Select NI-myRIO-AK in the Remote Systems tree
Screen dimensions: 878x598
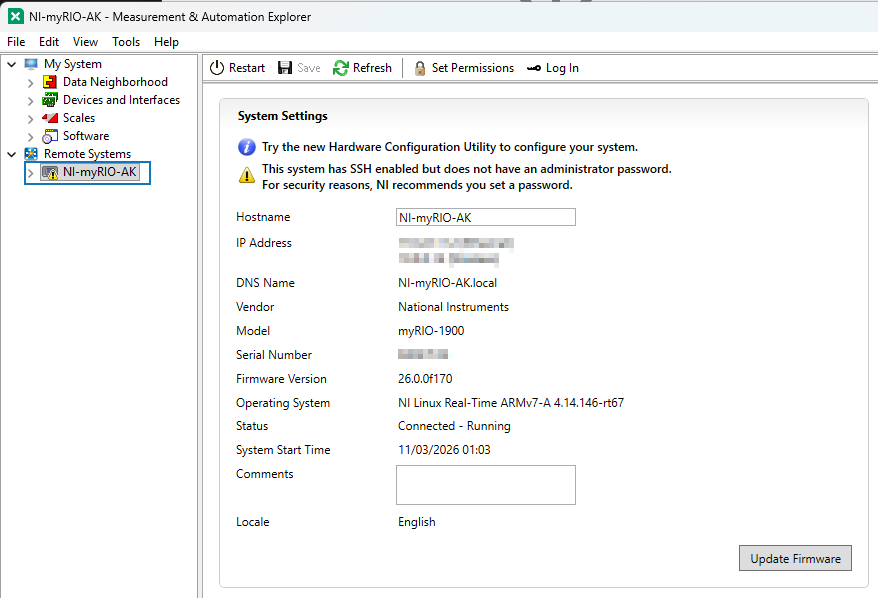[99, 172]
